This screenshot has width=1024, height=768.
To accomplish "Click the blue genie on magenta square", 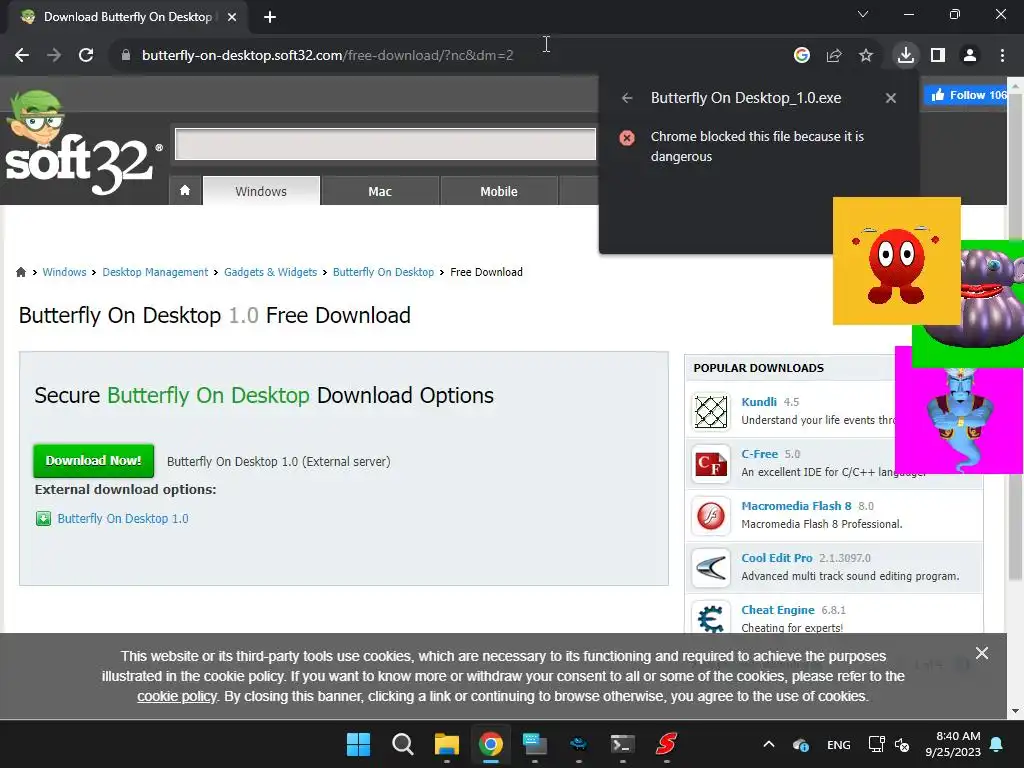I will 959,418.
